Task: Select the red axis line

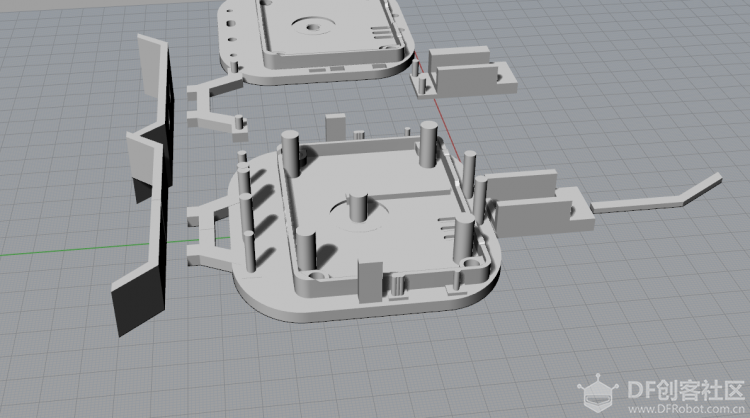Action: point(438,106)
